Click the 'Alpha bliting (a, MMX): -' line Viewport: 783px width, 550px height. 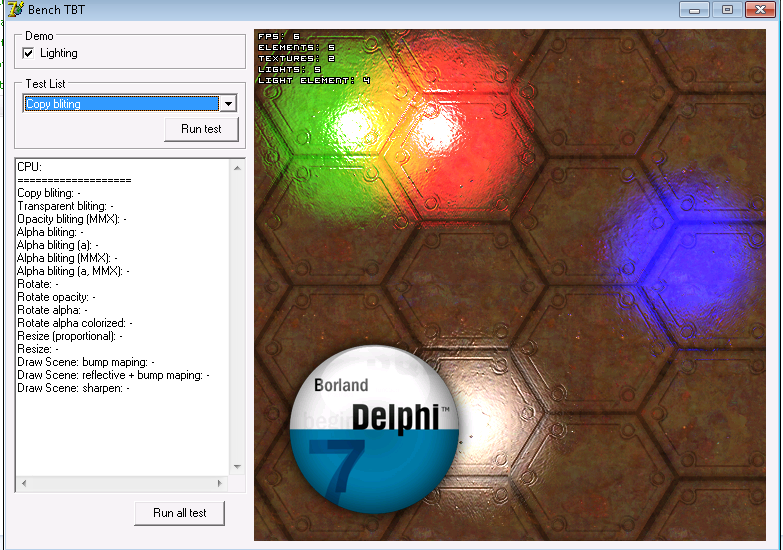tap(73, 271)
